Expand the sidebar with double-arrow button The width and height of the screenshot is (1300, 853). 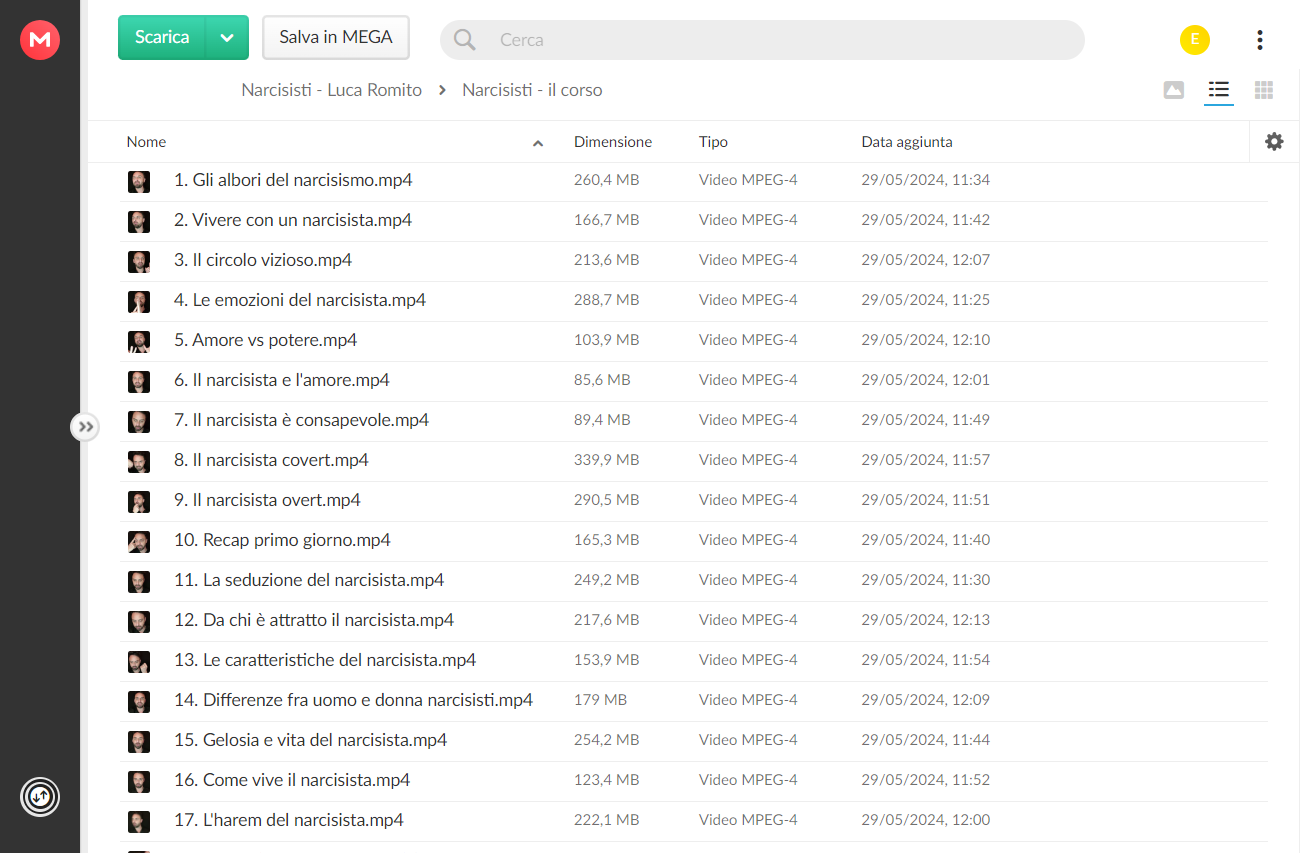pos(86,427)
